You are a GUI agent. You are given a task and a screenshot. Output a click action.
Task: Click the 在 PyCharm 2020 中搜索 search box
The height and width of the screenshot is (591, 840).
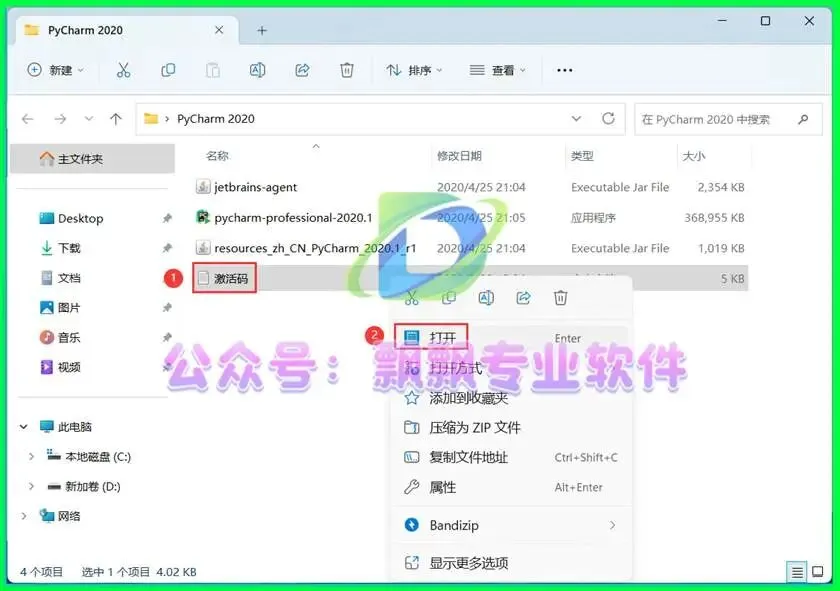tap(729, 119)
